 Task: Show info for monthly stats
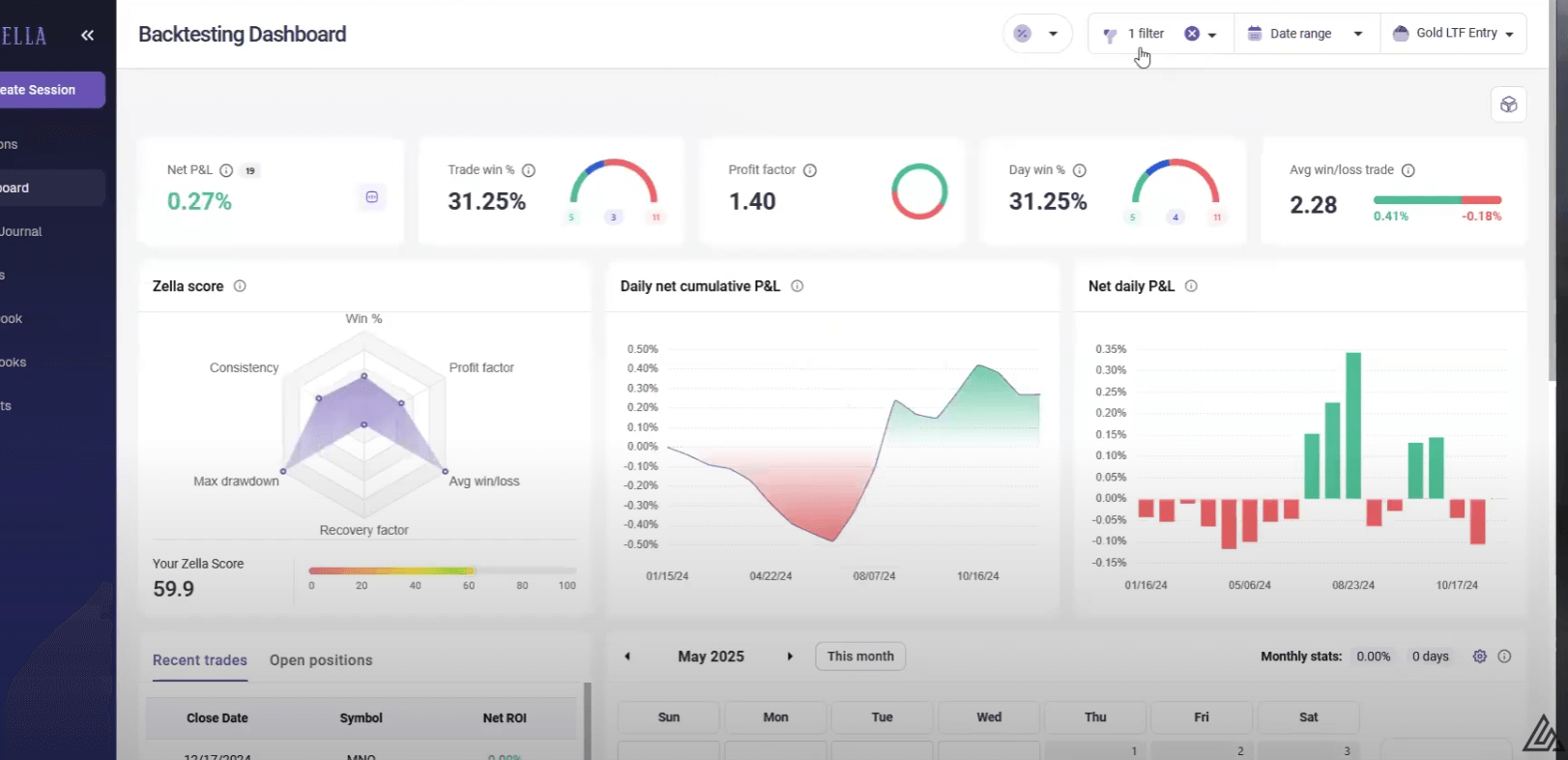pos(1504,657)
